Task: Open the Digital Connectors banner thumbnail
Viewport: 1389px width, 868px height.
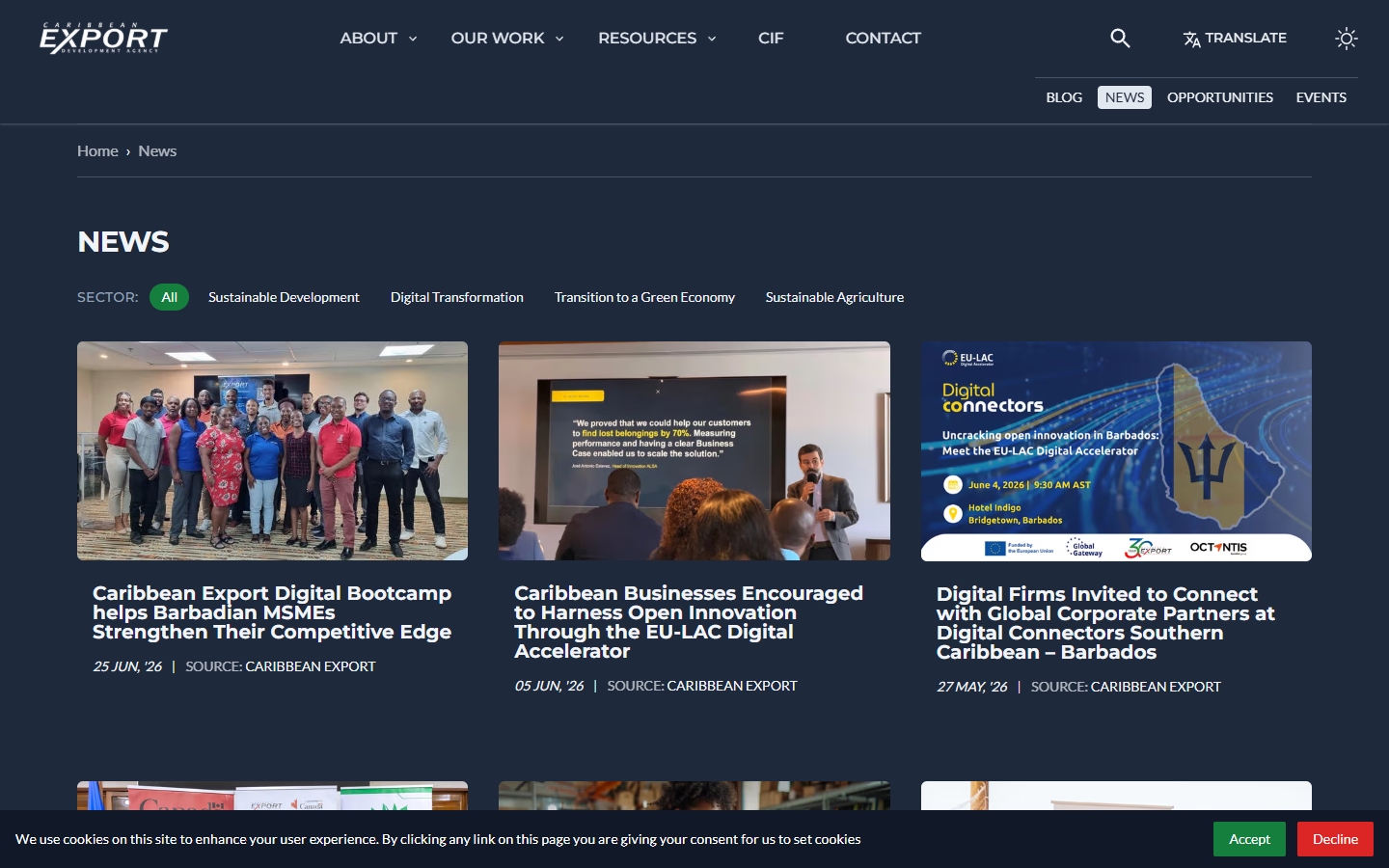Action: click(1116, 451)
